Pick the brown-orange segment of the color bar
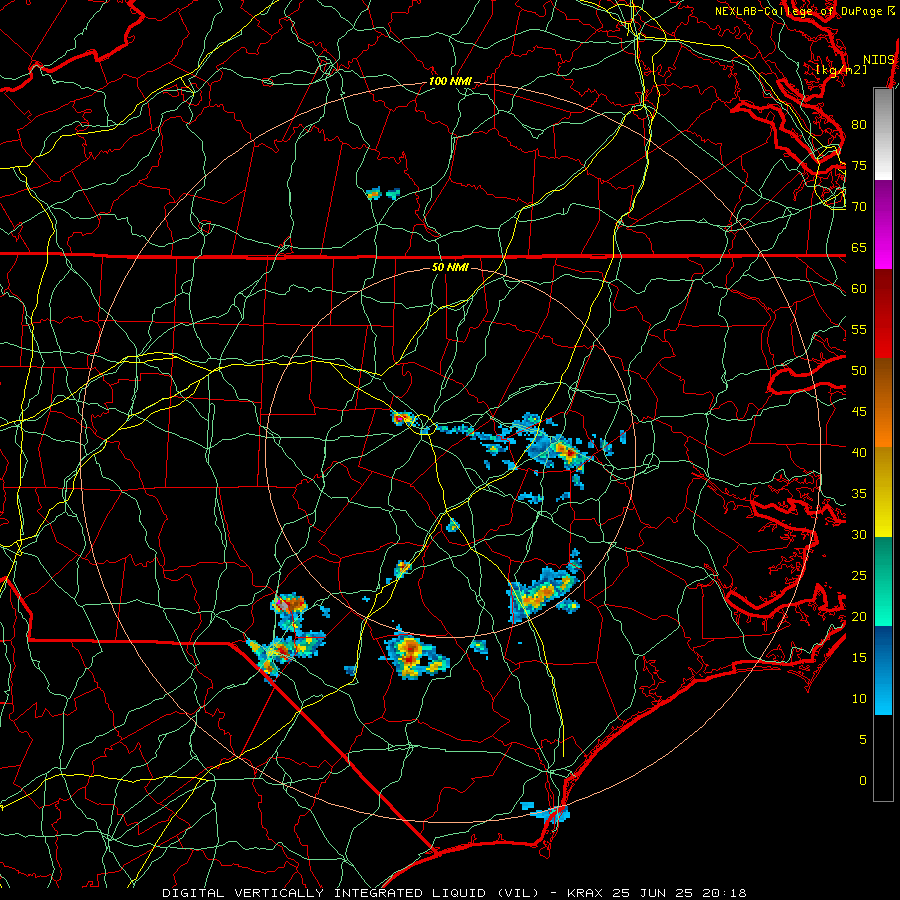This screenshot has width=900, height=900. tap(883, 403)
